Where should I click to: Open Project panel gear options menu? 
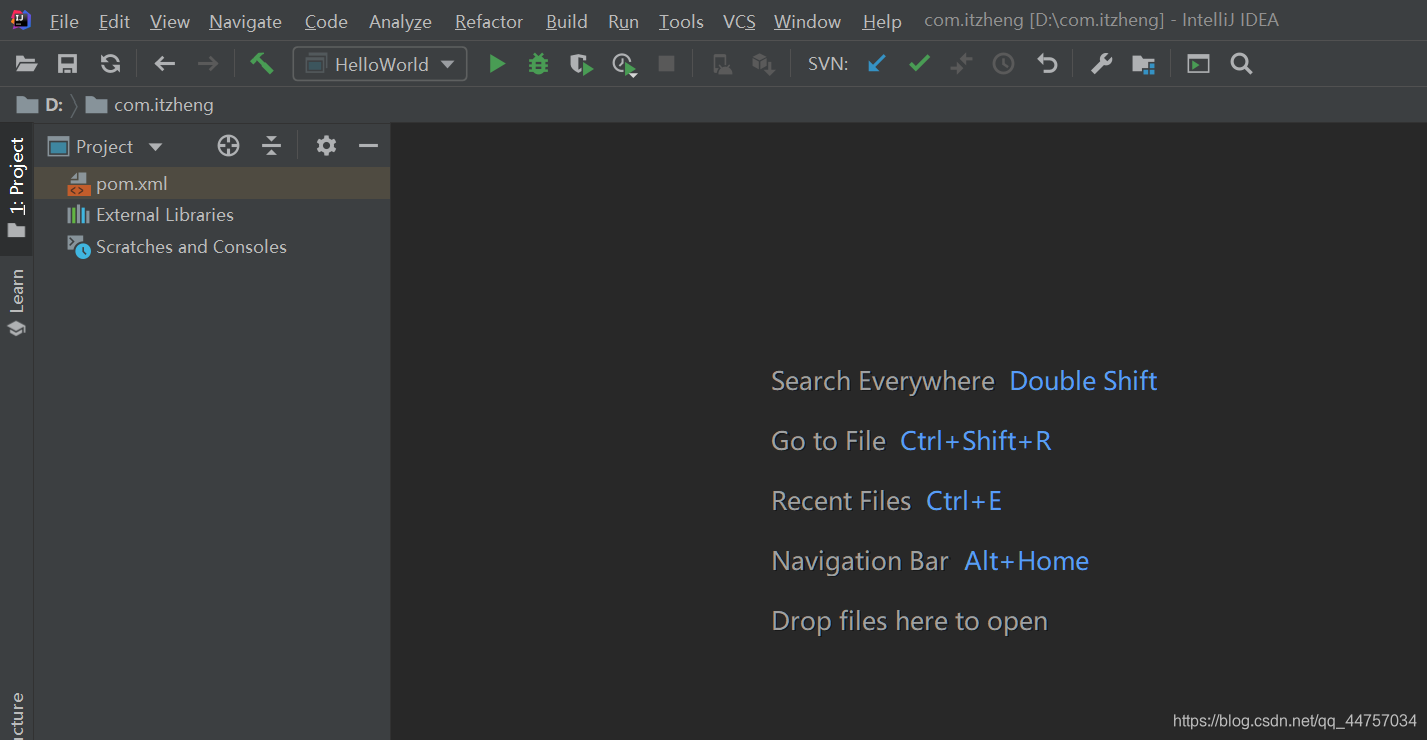coord(326,146)
